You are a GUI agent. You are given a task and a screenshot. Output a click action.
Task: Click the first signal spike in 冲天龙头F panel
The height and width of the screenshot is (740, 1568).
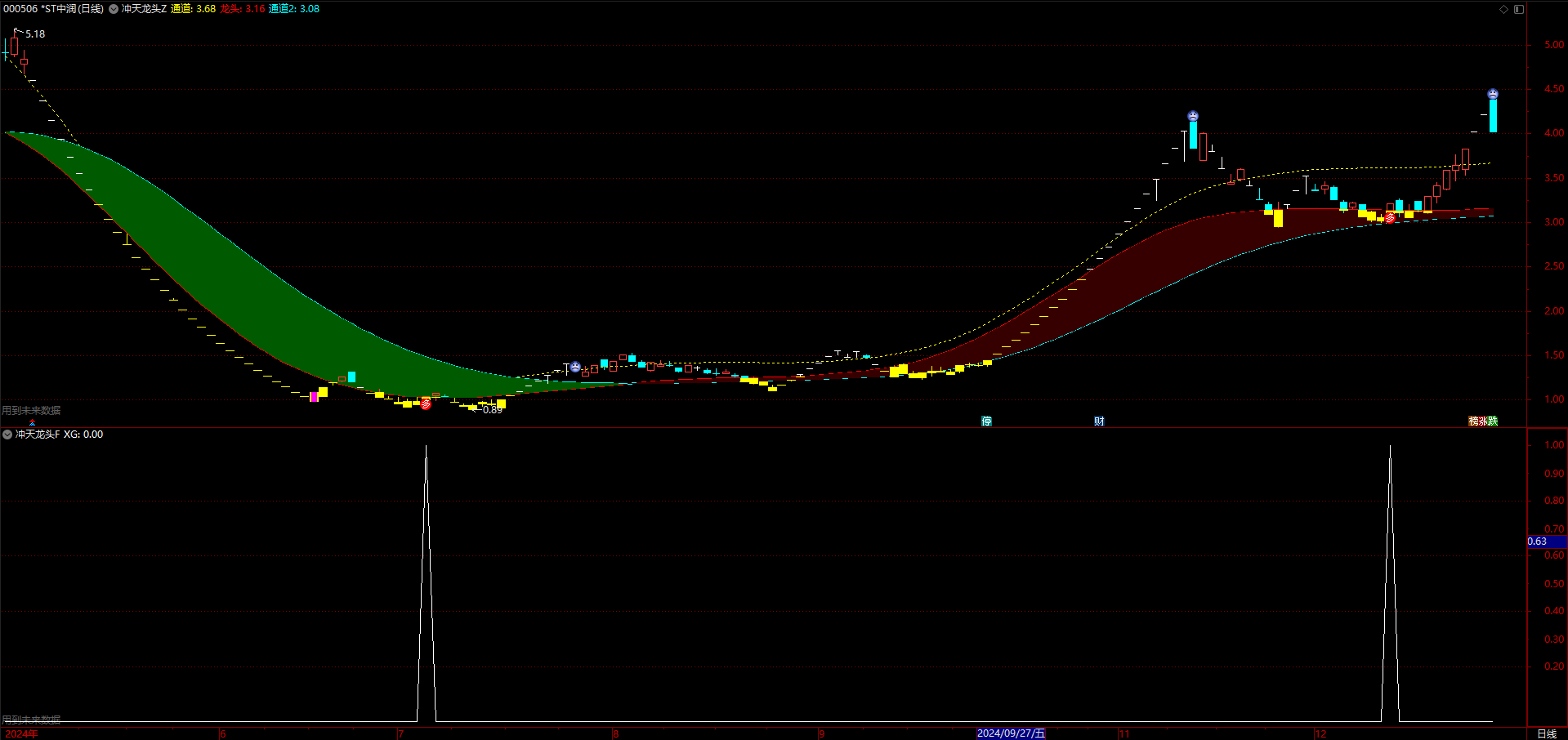coord(427,583)
